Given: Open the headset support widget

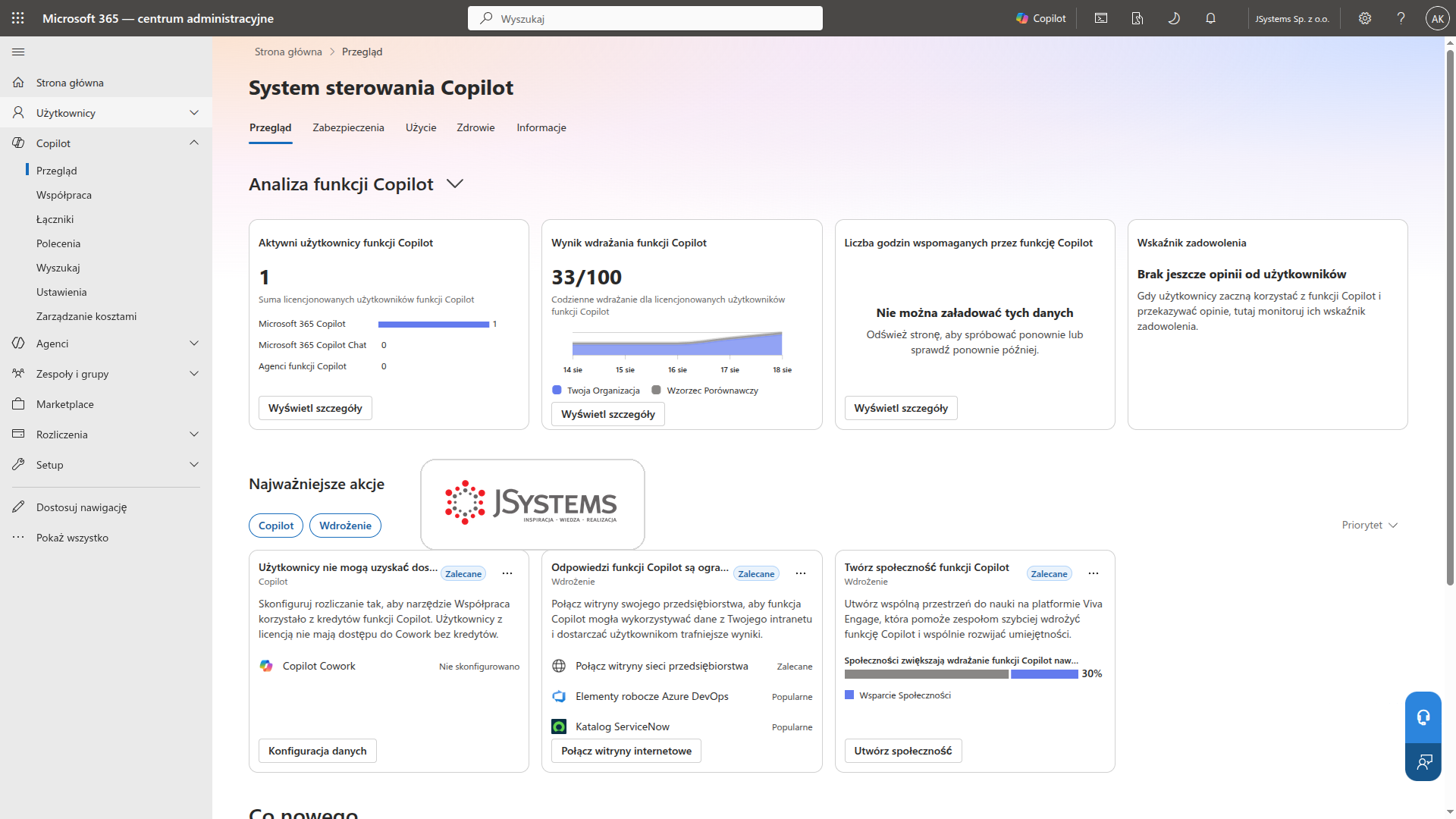Looking at the screenshot, I should [1423, 717].
